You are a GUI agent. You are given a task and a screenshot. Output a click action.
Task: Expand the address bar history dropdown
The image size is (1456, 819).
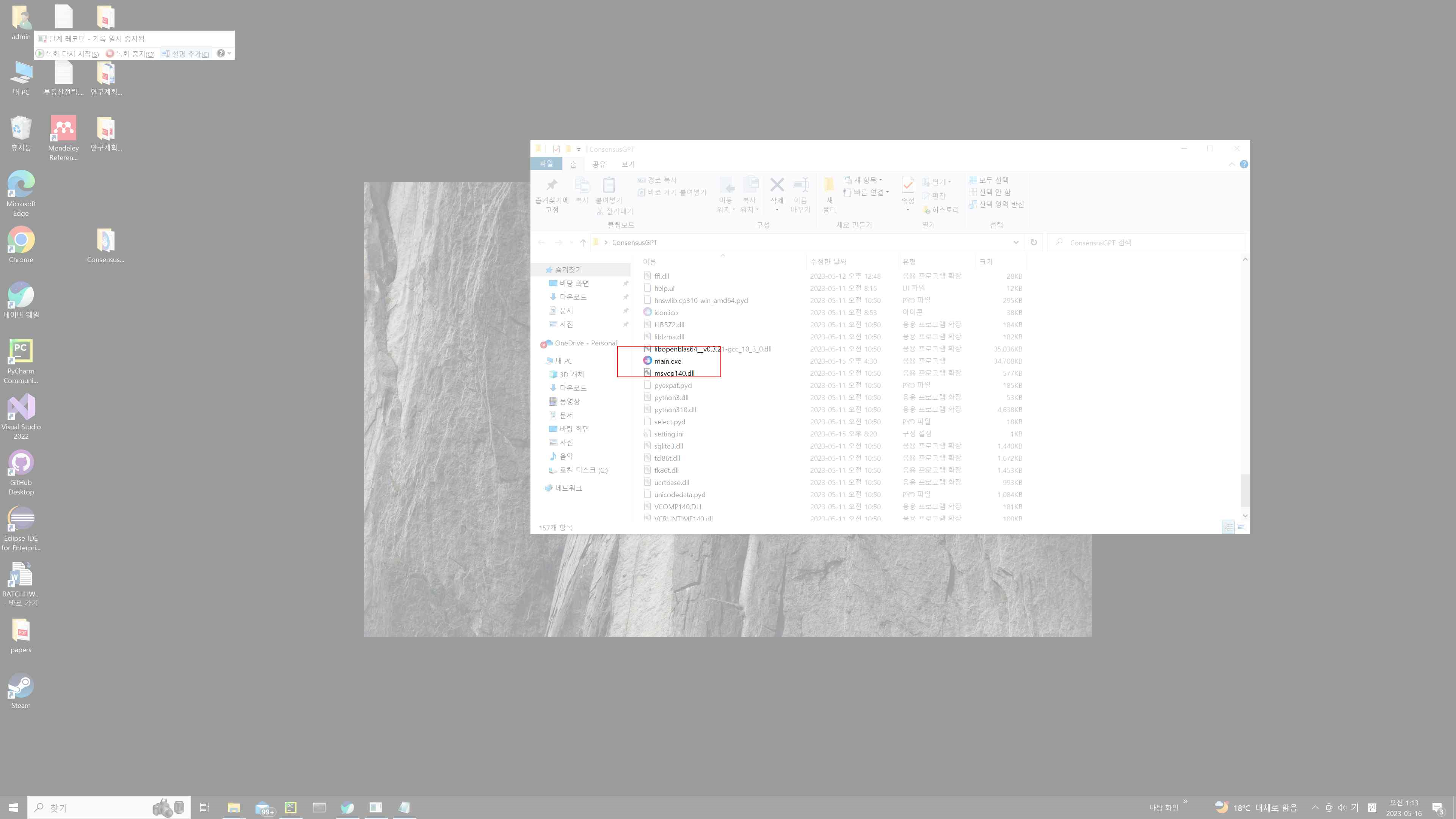[x=1016, y=242]
